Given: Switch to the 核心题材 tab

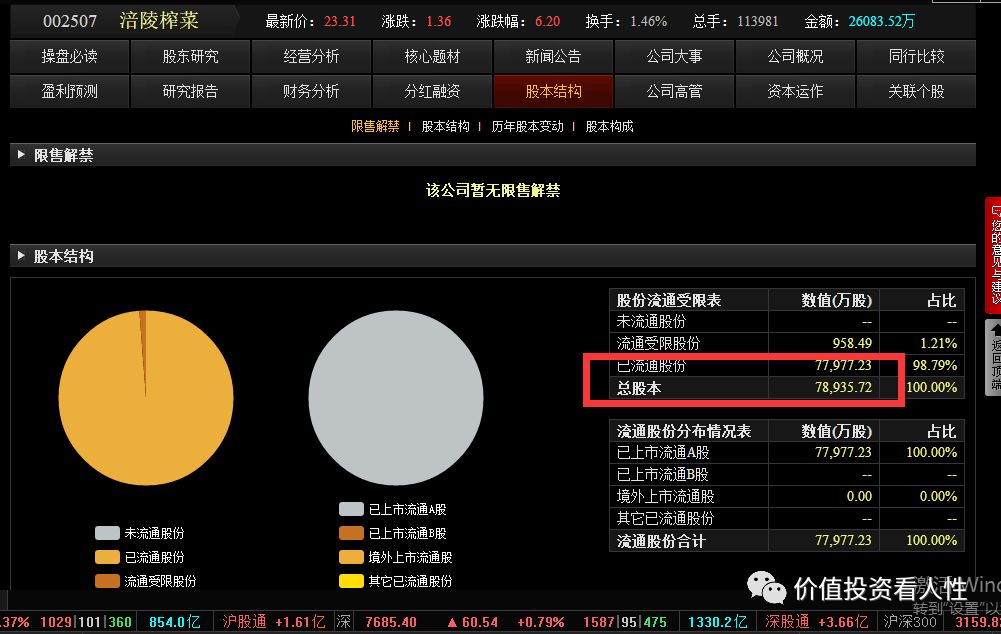Looking at the screenshot, I should pos(432,56).
